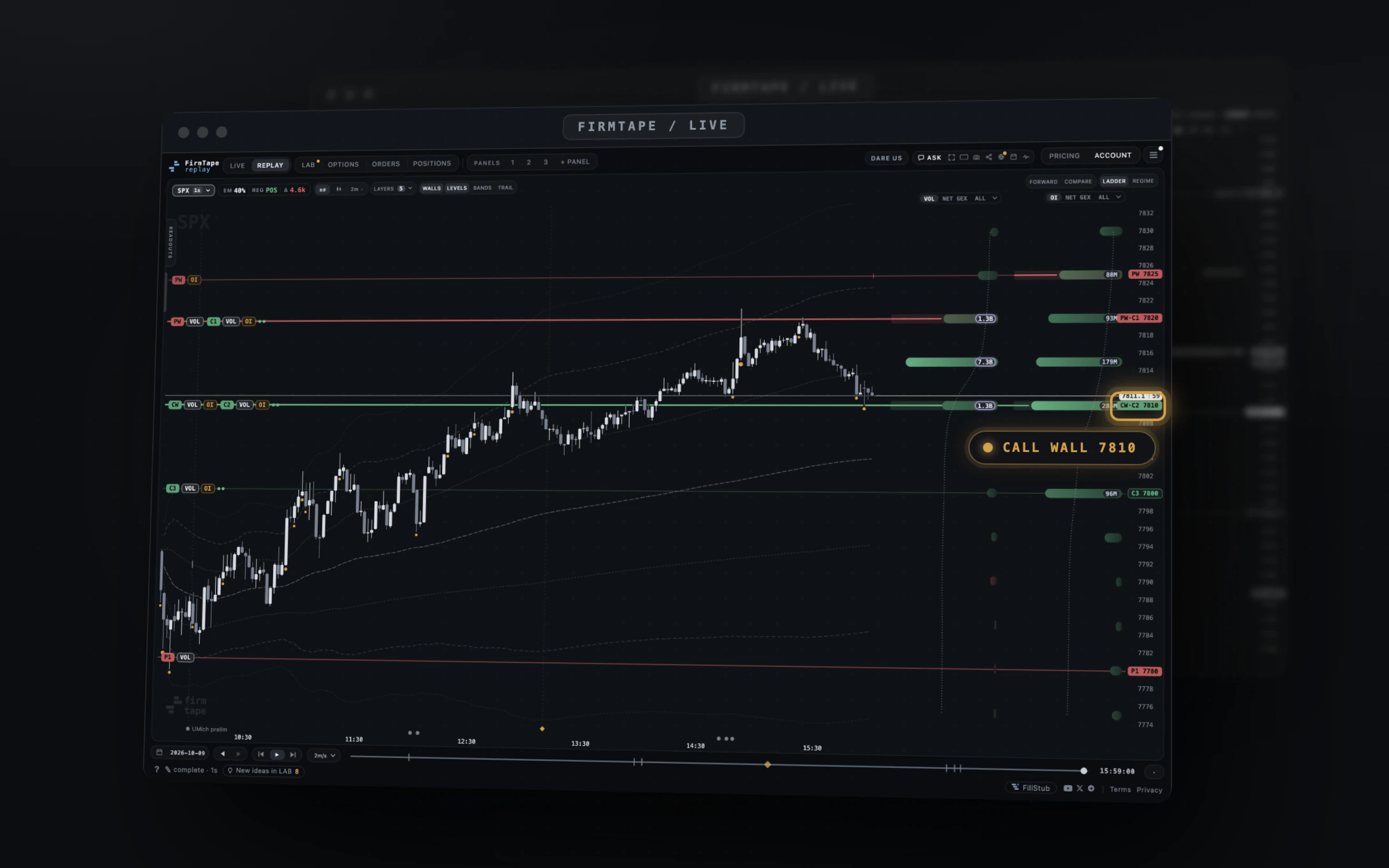1389x868 pixels.
Task: Click the play button in replay controls
Action: tap(277, 755)
